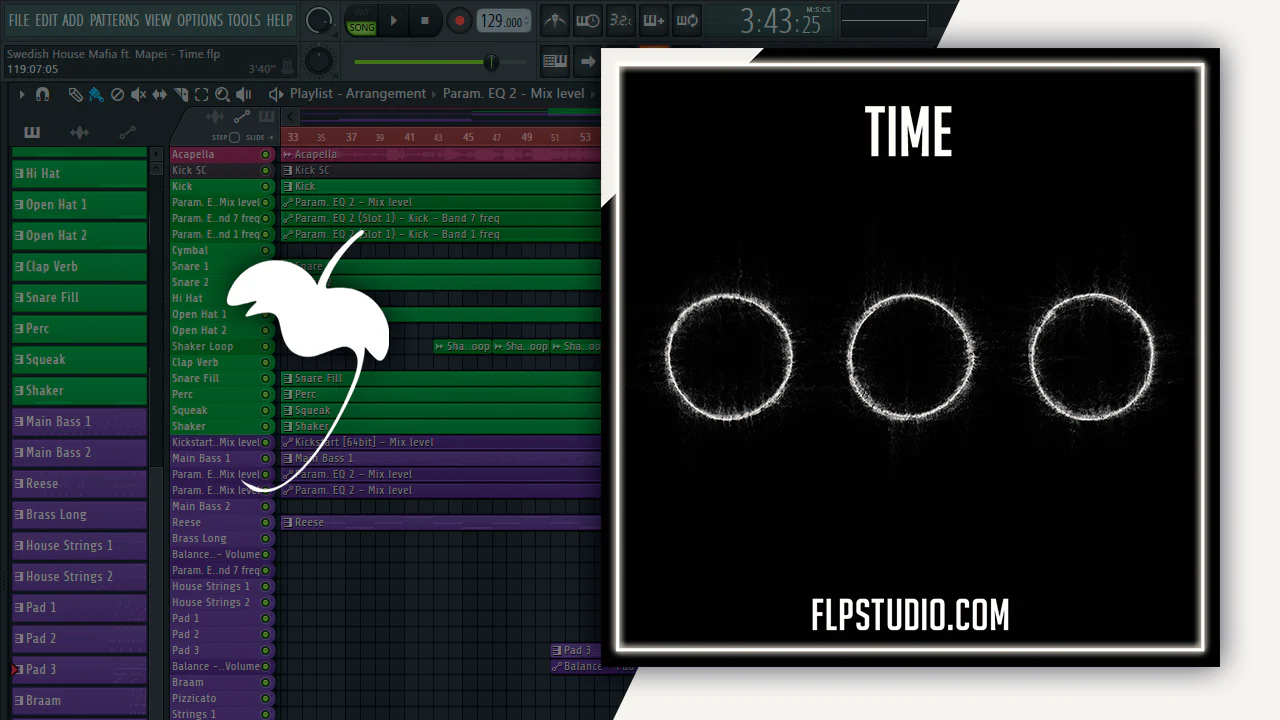The width and height of the screenshot is (1280, 720).
Task: Select the Select tool
Action: click(201, 94)
